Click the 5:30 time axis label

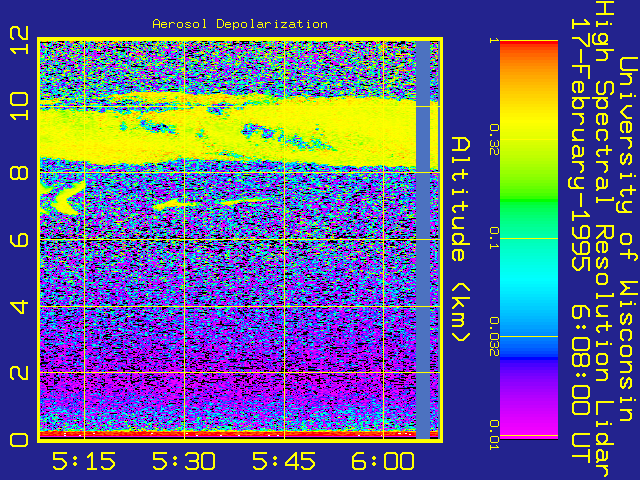[184, 462]
